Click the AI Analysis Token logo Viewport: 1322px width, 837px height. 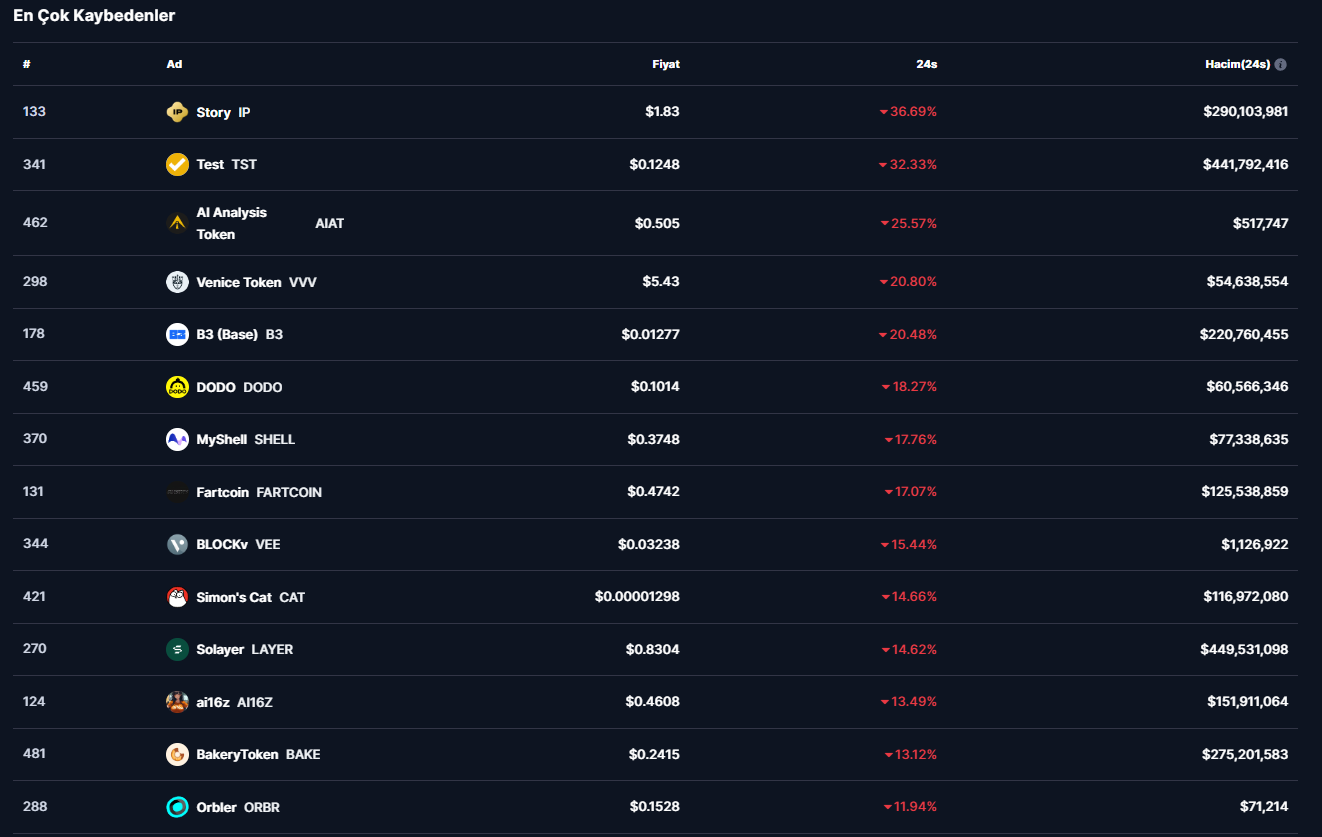177,223
